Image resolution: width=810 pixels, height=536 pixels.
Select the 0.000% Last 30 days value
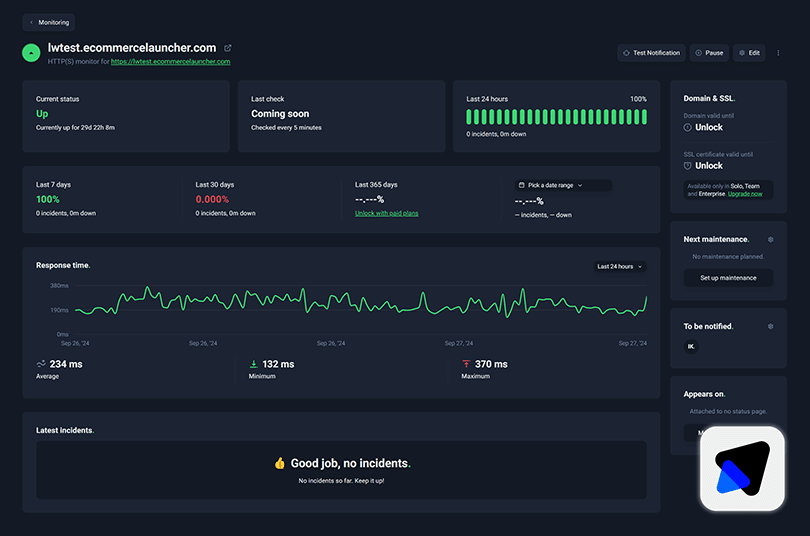pyautogui.click(x=212, y=199)
